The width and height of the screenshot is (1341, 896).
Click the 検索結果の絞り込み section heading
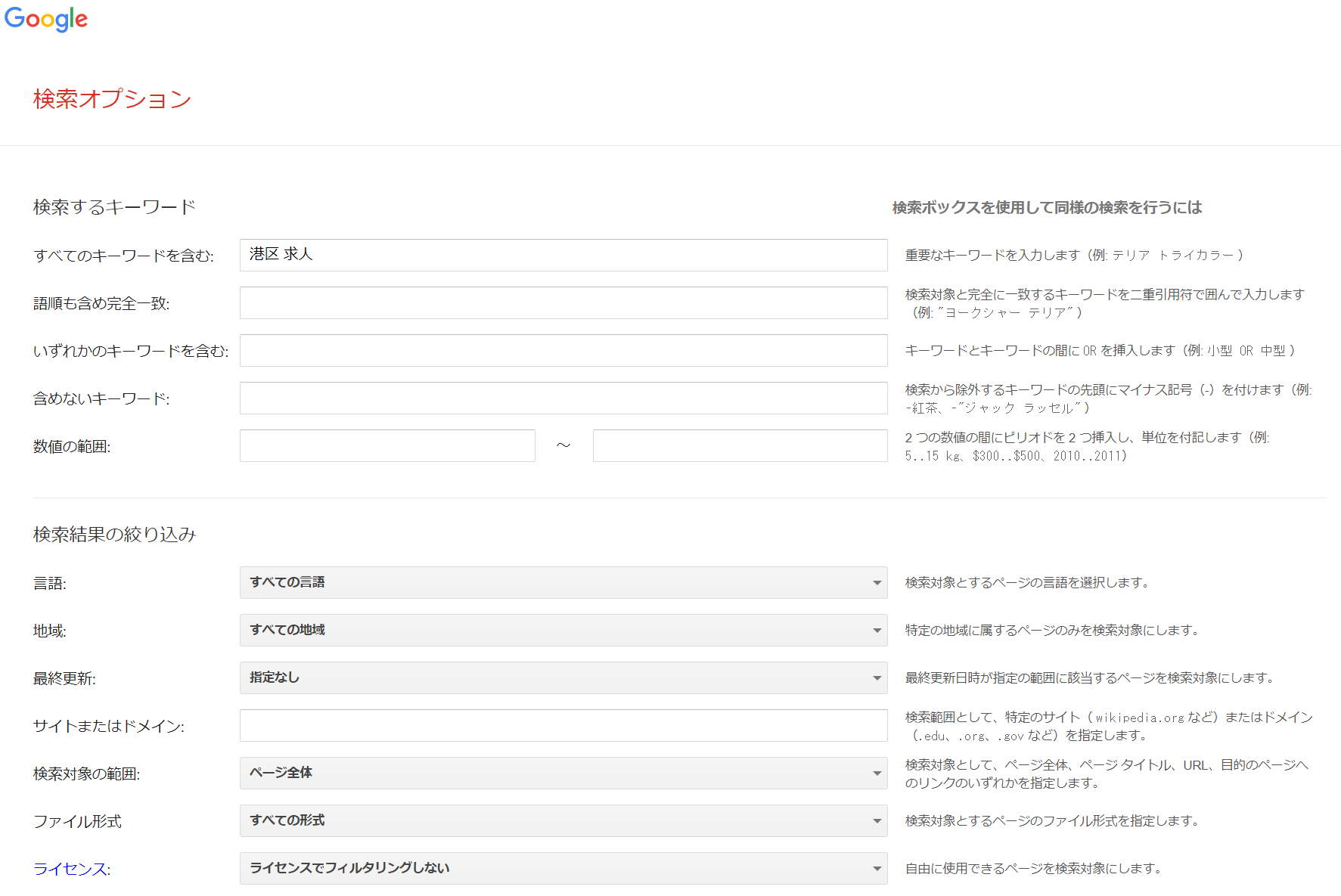click(x=114, y=535)
